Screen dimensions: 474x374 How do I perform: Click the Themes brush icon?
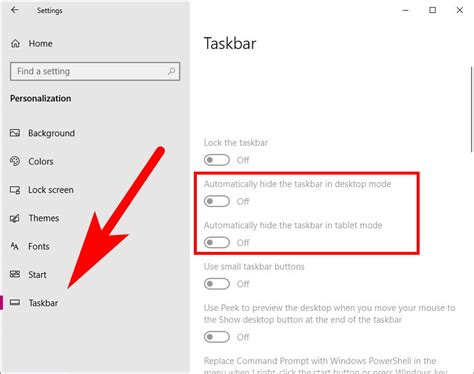(x=15, y=218)
